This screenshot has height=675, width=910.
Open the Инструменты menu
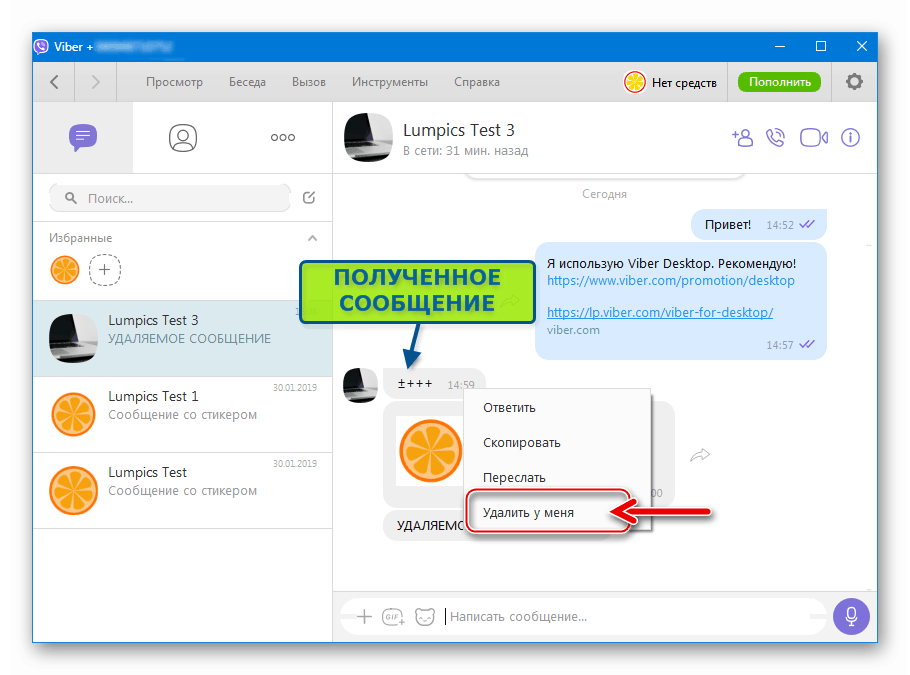[x=390, y=82]
